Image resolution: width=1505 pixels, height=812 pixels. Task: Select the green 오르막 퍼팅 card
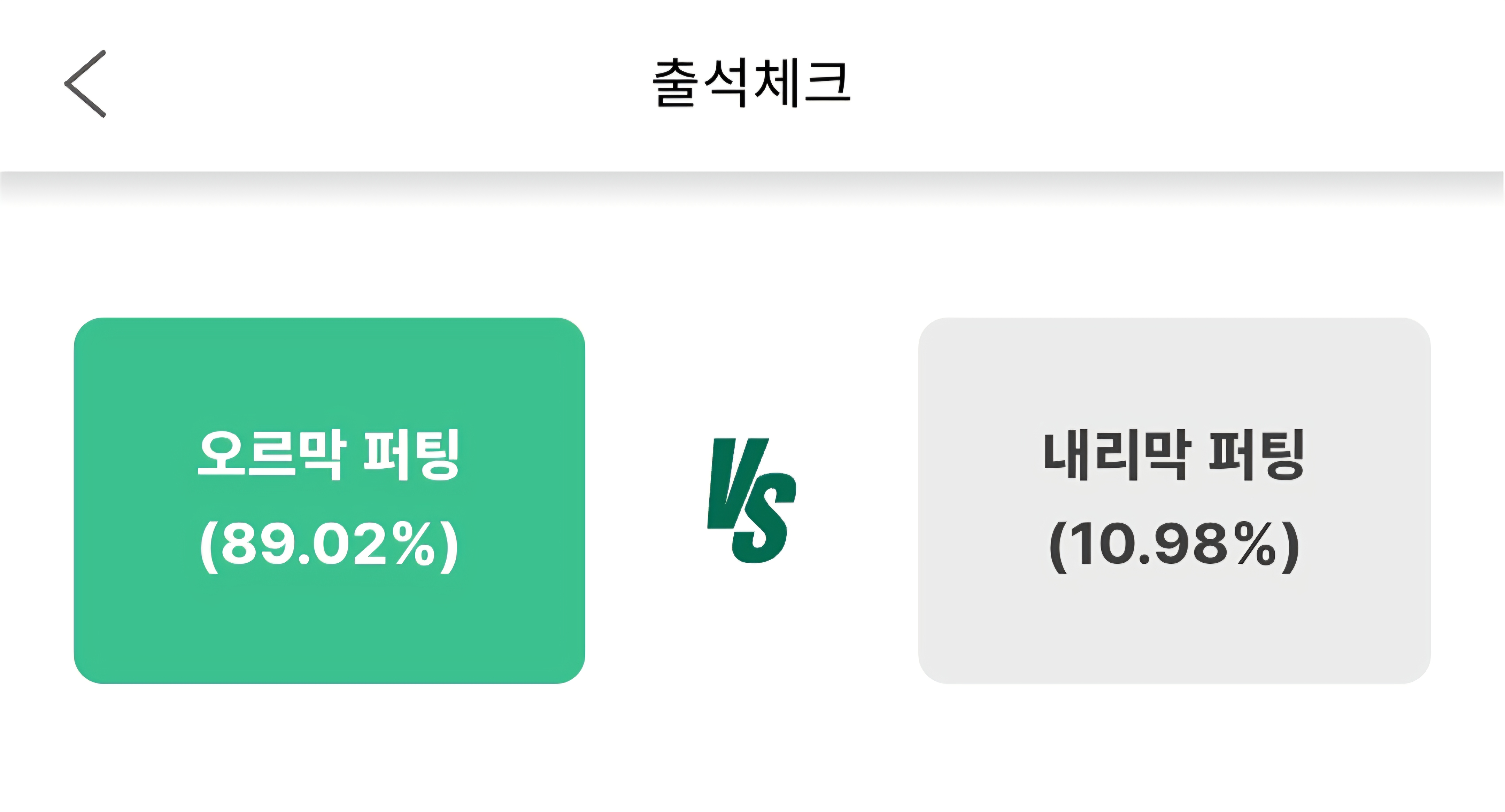(330, 500)
